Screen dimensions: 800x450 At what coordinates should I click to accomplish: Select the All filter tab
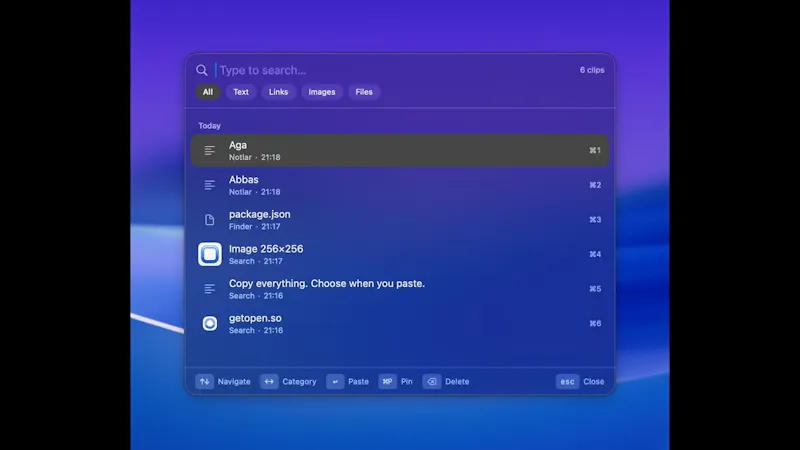208,92
